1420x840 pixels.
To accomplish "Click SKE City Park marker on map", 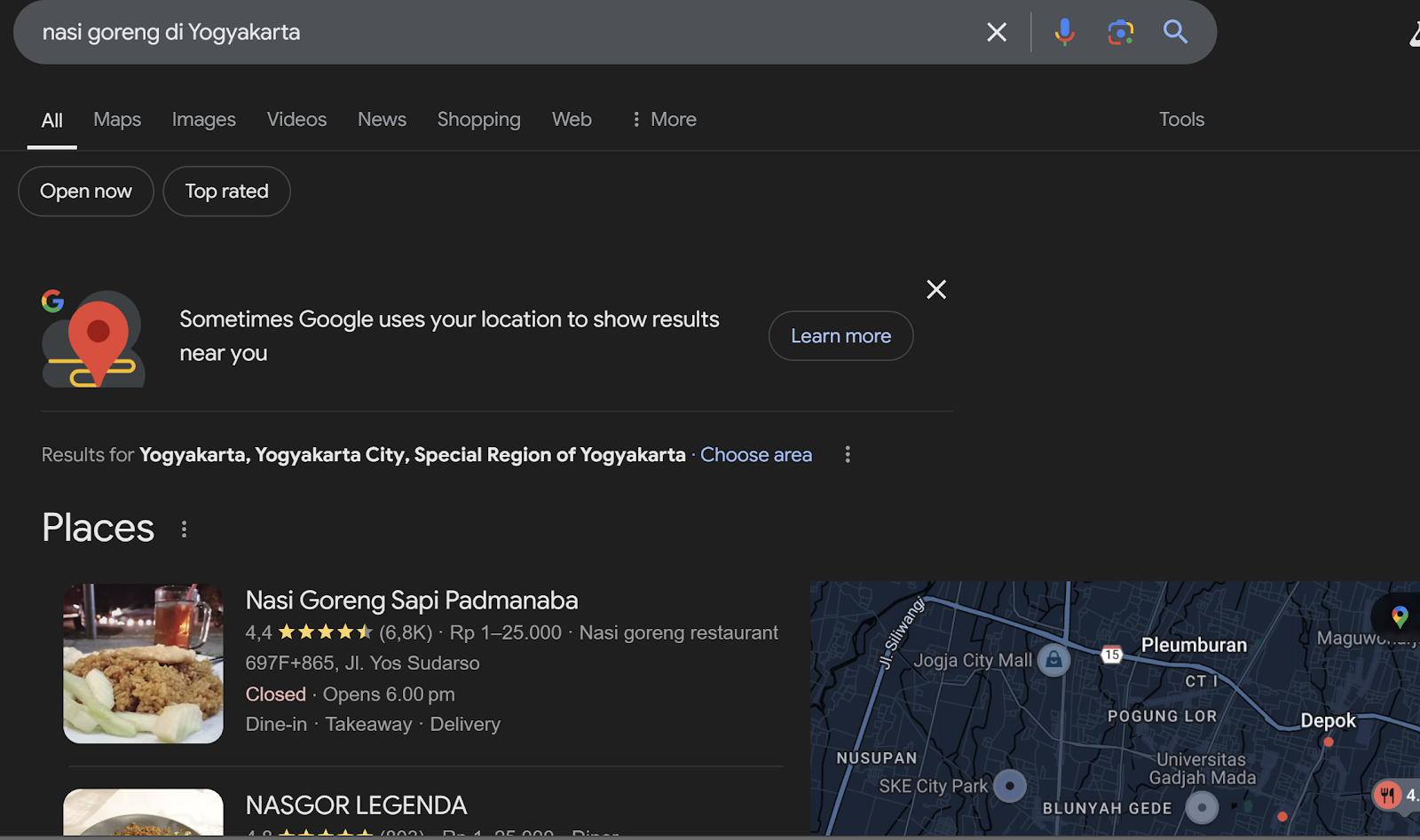I will pos(1010,785).
